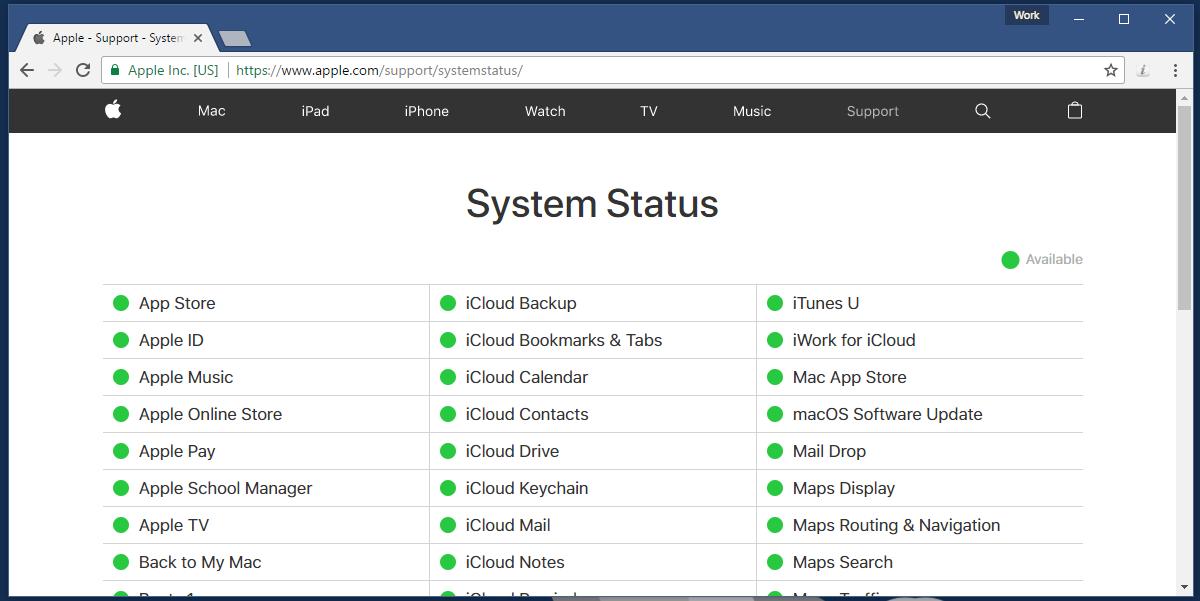This screenshot has width=1200, height=601.
Task: Click the browser back arrow
Action: pos(27,70)
